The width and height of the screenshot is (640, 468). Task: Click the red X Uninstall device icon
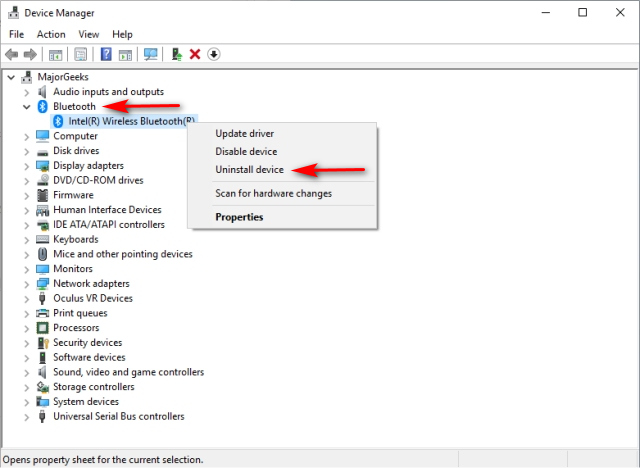click(195, 54)
